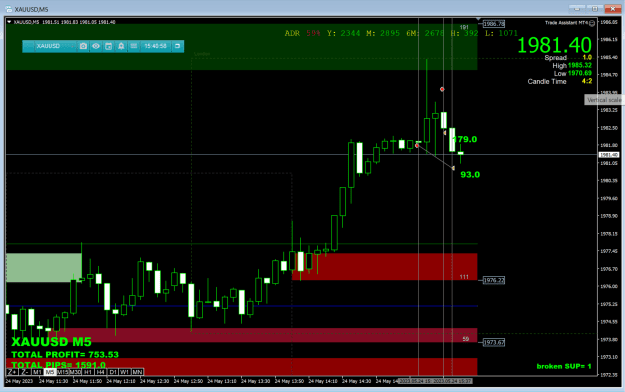Click the blank left grip of the teal toolbar
Viewport: 625px width, 392px height.
(28, 46)
